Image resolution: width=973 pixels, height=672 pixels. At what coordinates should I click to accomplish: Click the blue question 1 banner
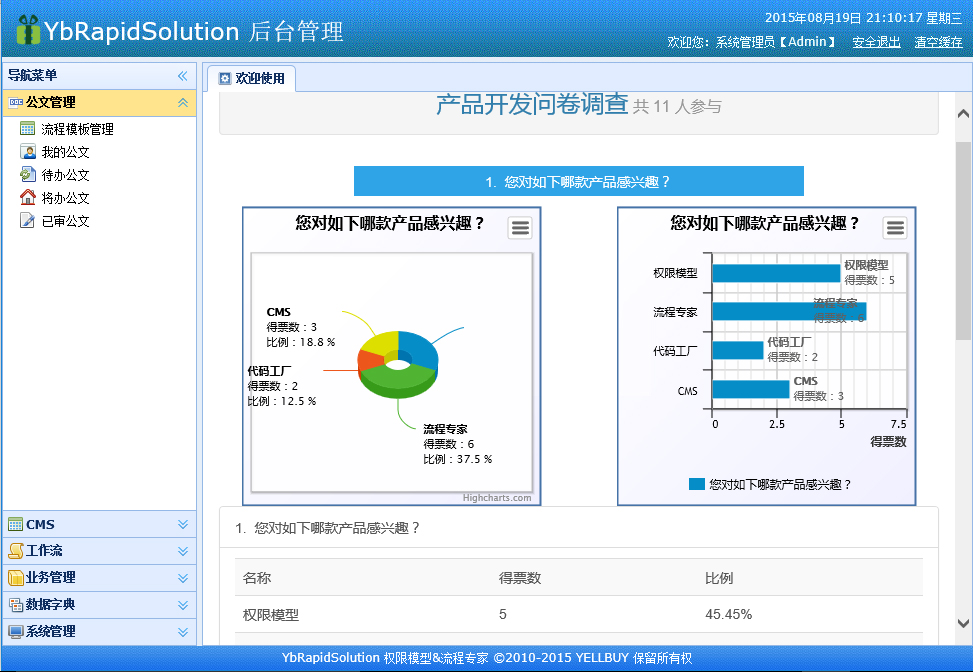pyautogui.click(x=578, y=181)
